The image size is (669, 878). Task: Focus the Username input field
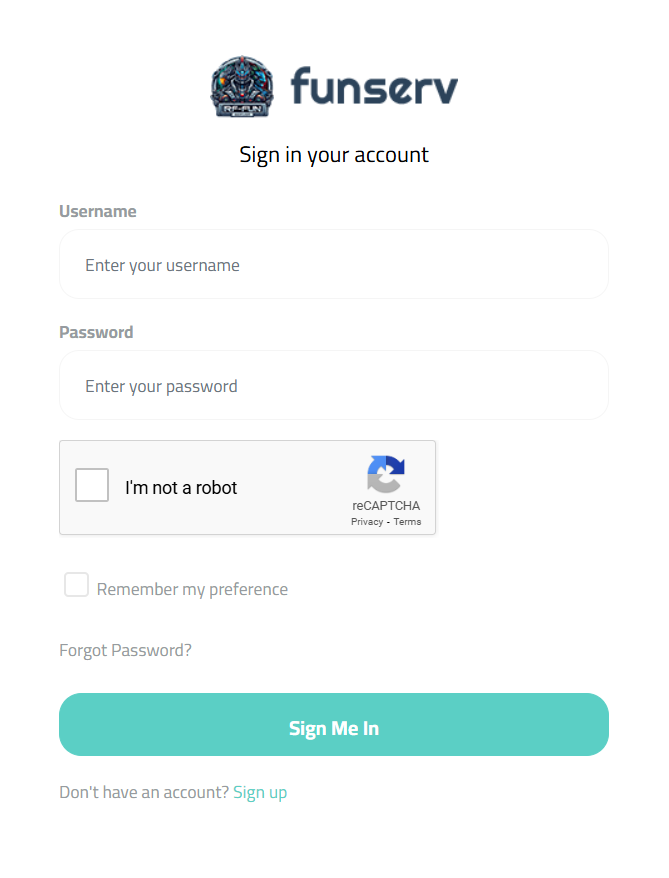tap(334, 264)
